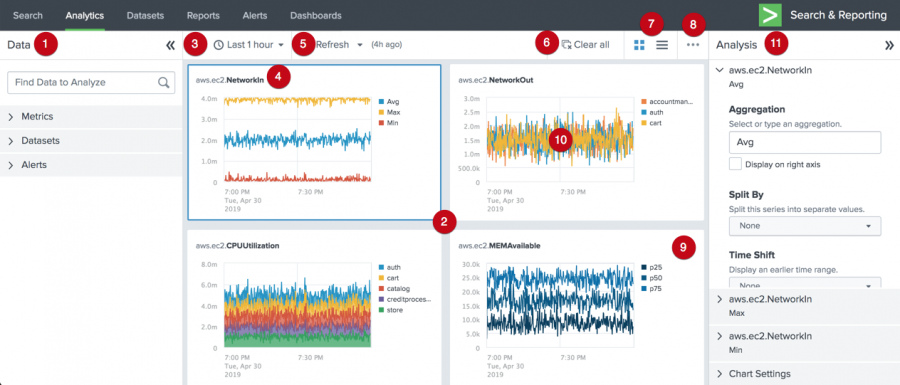Expand the Datasets section in Data panel
Viewport: 900px width, 385px height.
[x=91, y=141]
